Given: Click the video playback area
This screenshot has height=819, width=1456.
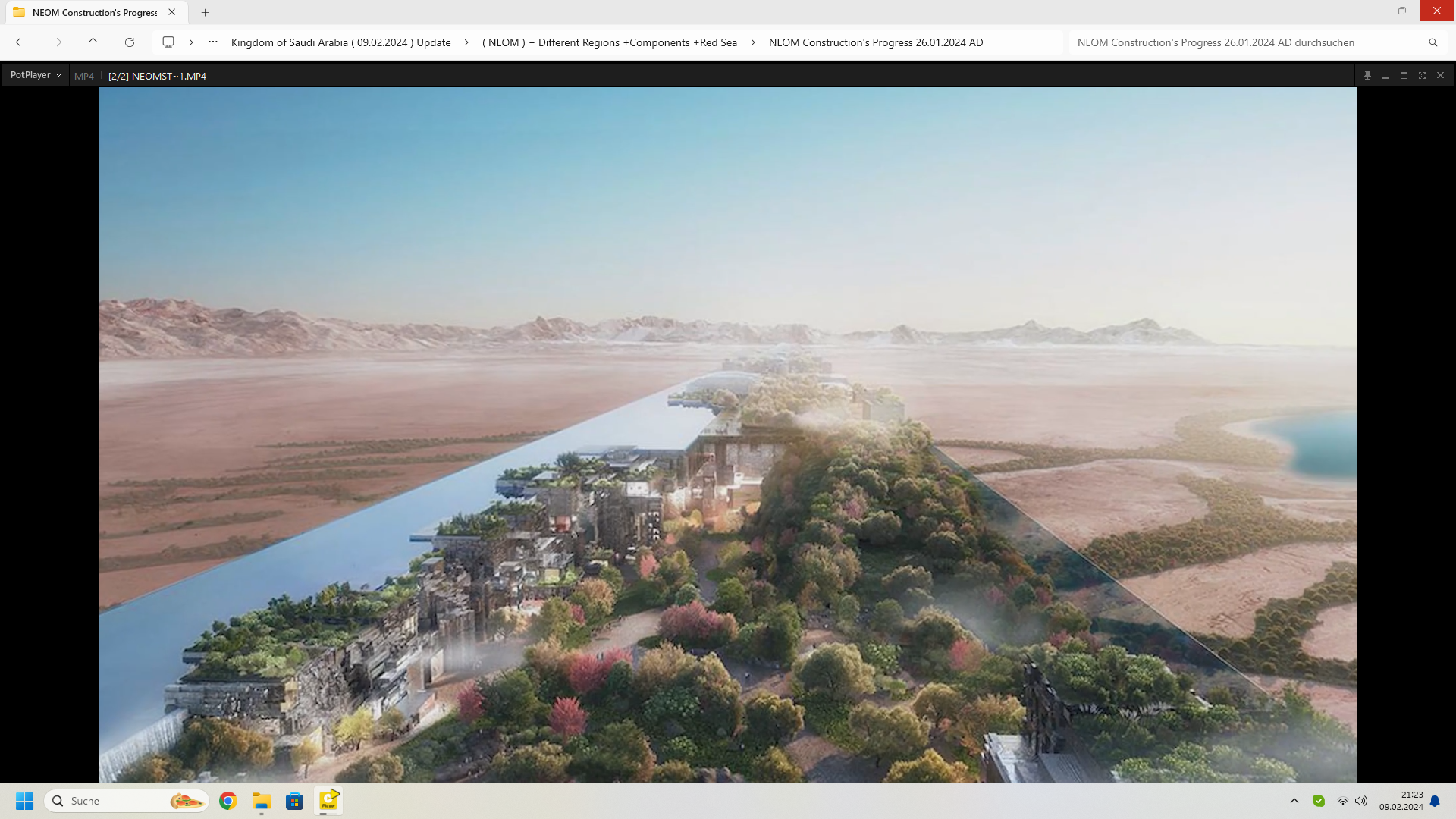Looking at the screenshot, I should [728, 435].
